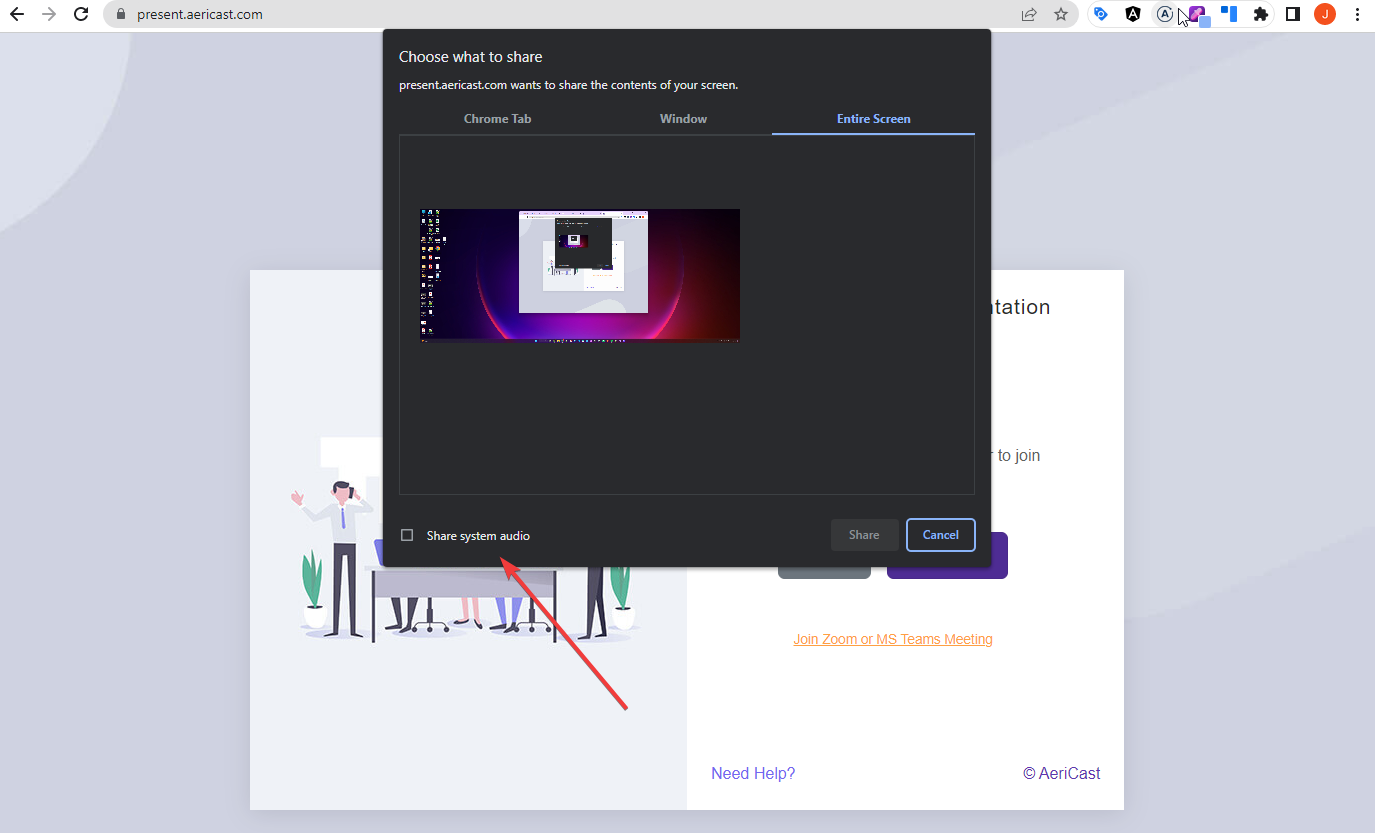Cancel the screen sharing dialog
The height and width of the screenshot is (833, 1375).
940,534
